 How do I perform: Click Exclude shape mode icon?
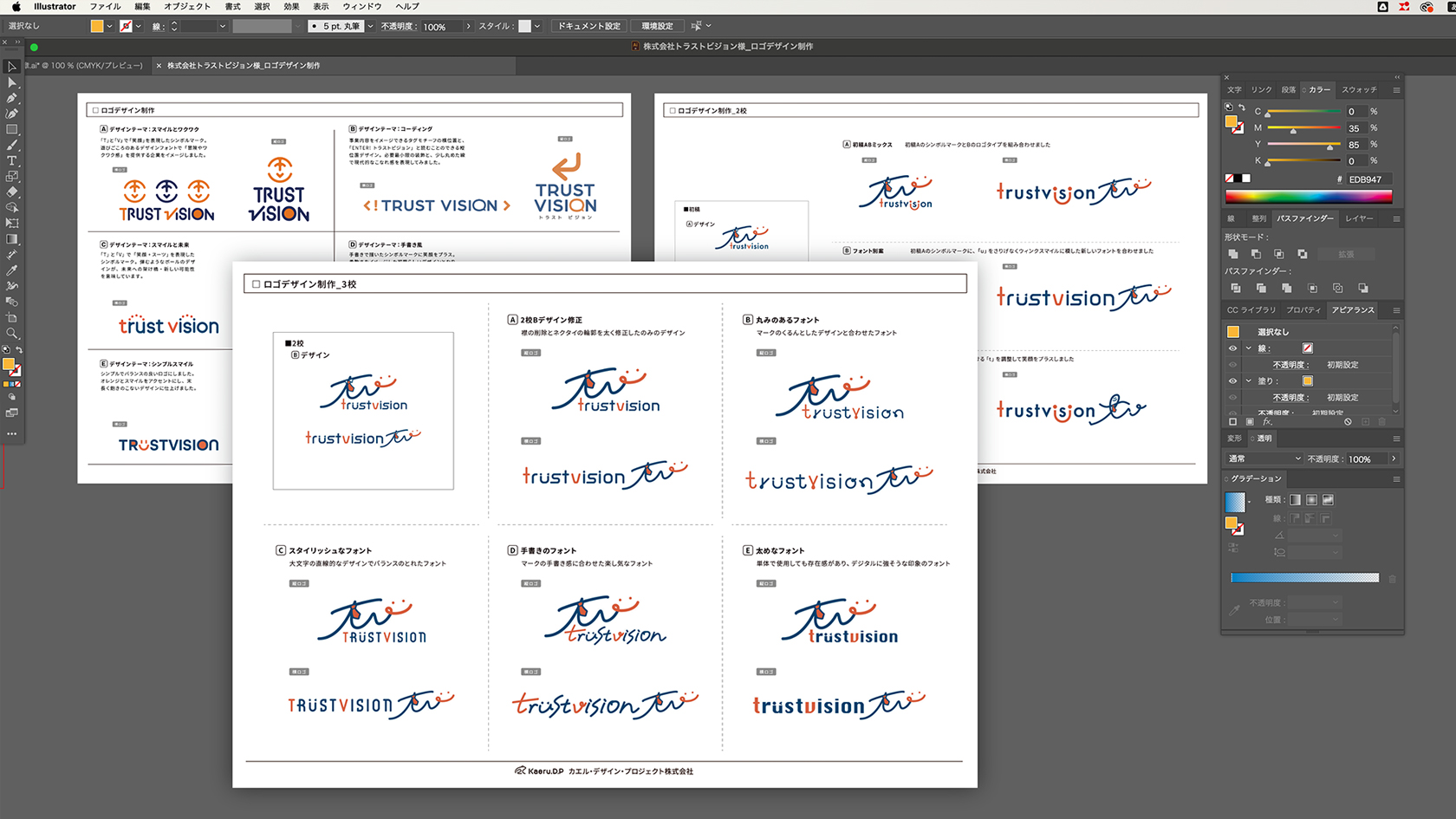pos(1303,254)
